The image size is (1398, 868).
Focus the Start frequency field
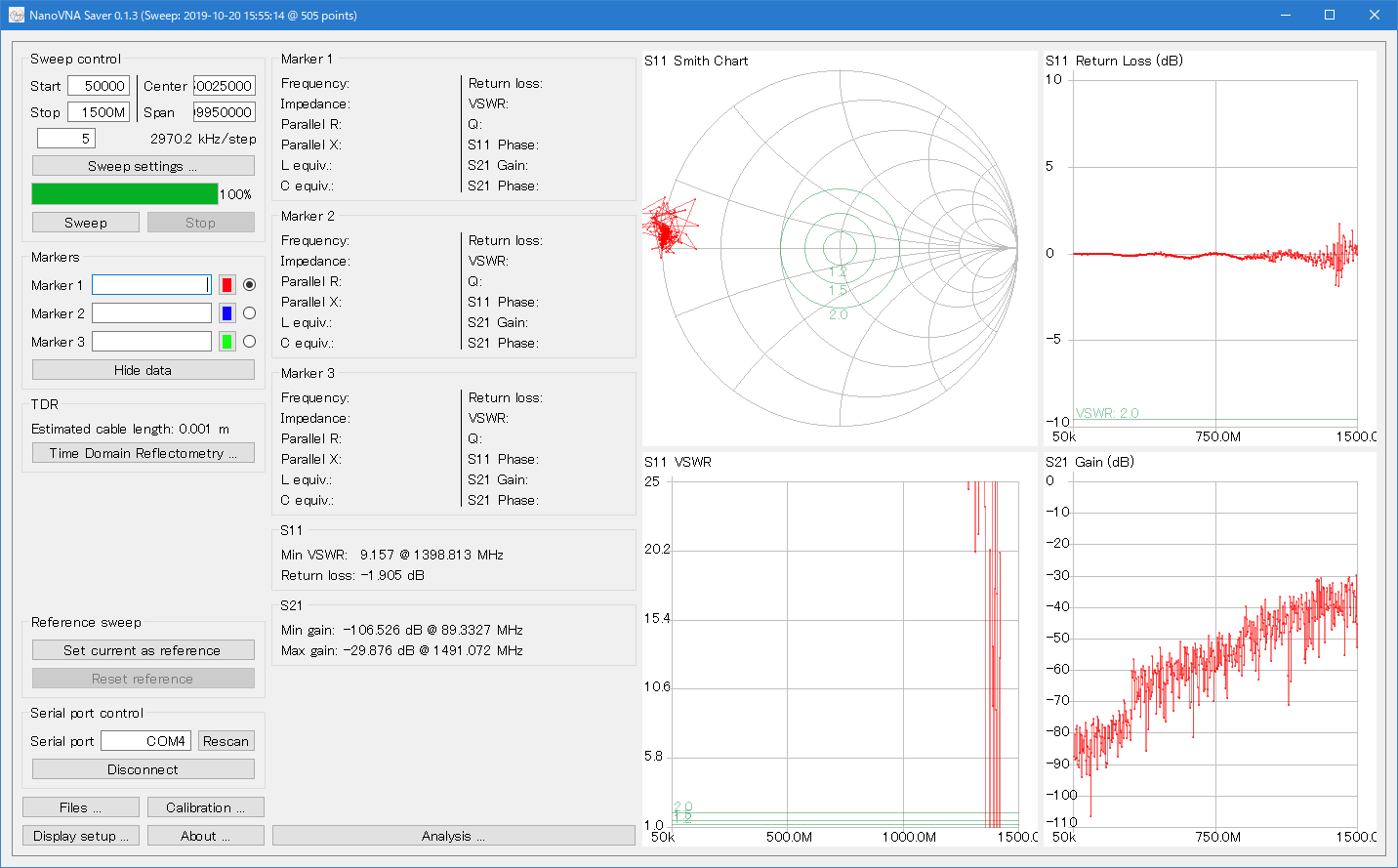pos(99,86)
